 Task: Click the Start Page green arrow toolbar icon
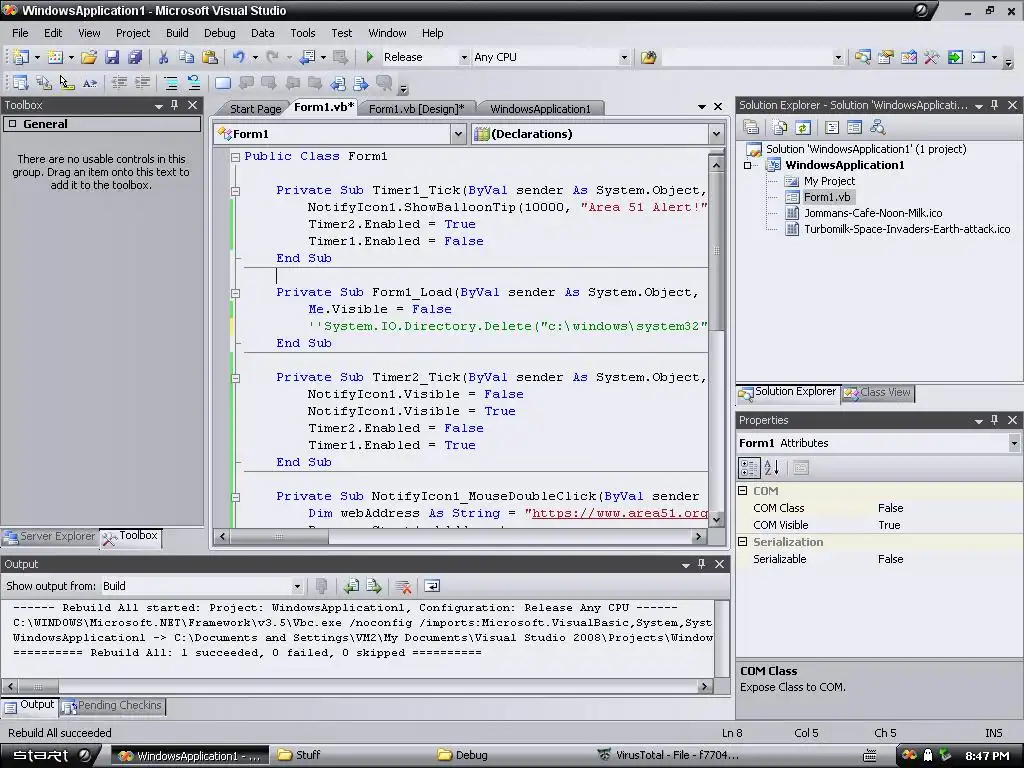coord(955,57)
